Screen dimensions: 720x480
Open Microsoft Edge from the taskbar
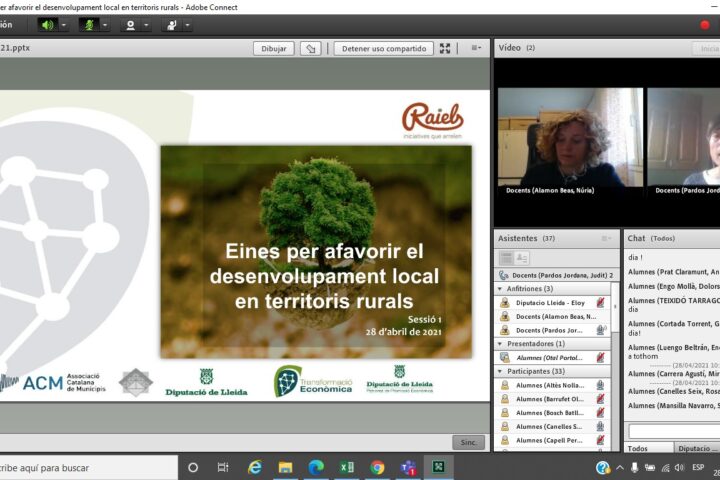click(316, 468)
